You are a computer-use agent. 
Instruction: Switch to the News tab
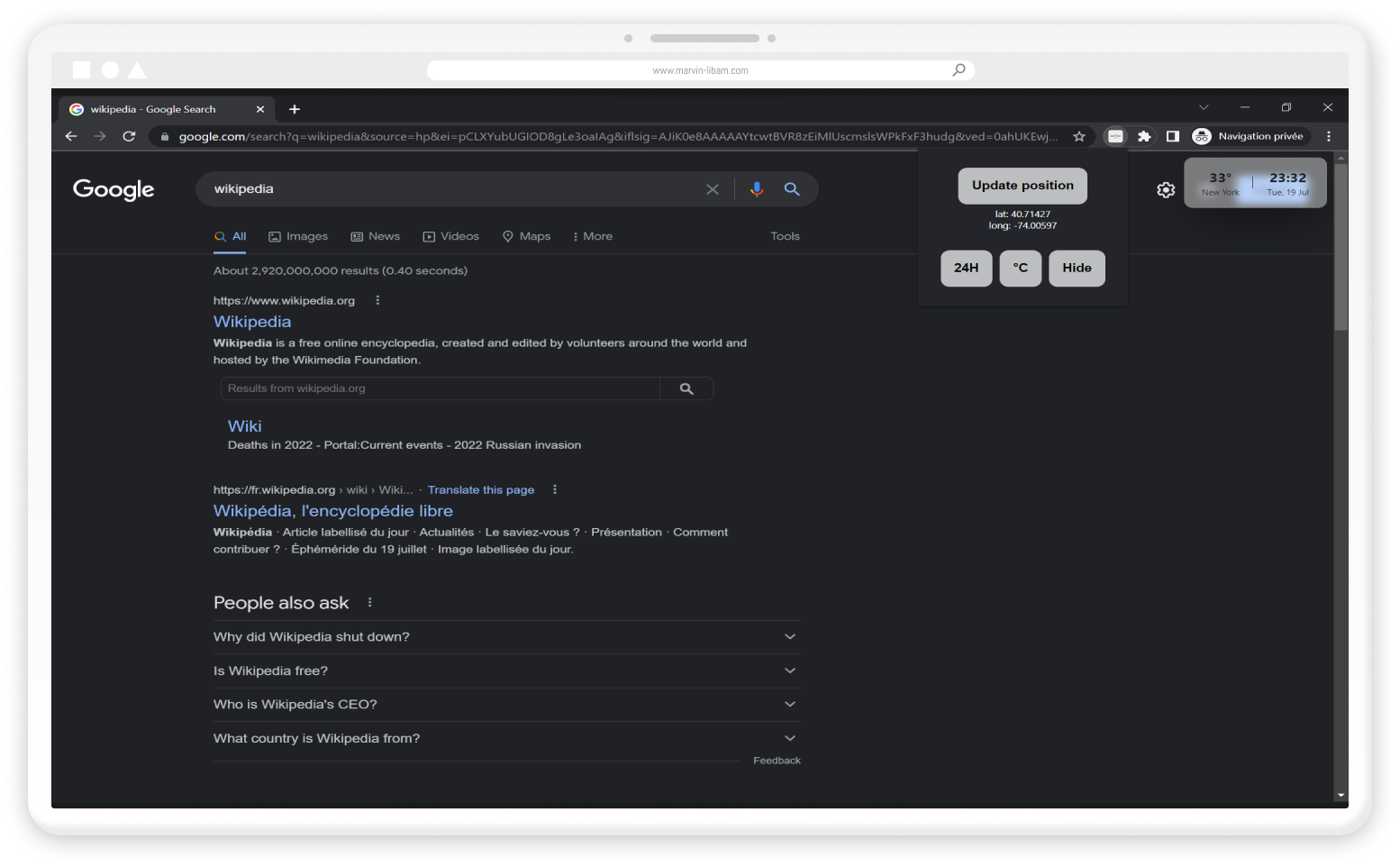376,236
